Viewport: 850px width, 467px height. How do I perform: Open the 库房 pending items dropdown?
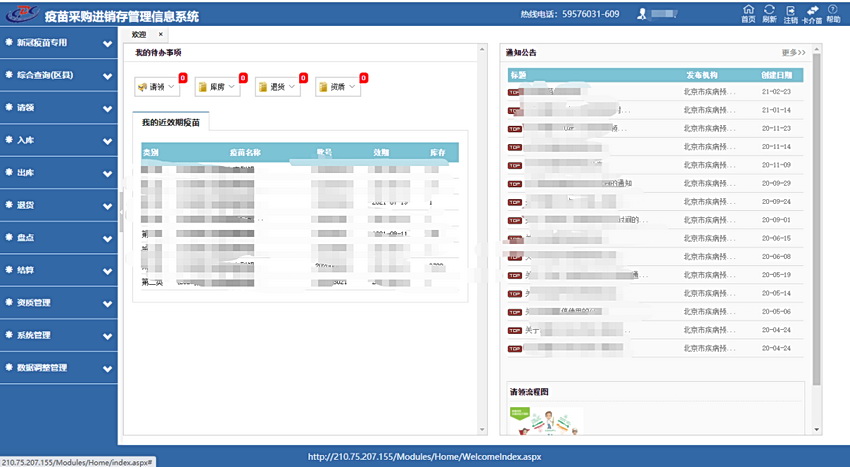click(x=217, y=87)
